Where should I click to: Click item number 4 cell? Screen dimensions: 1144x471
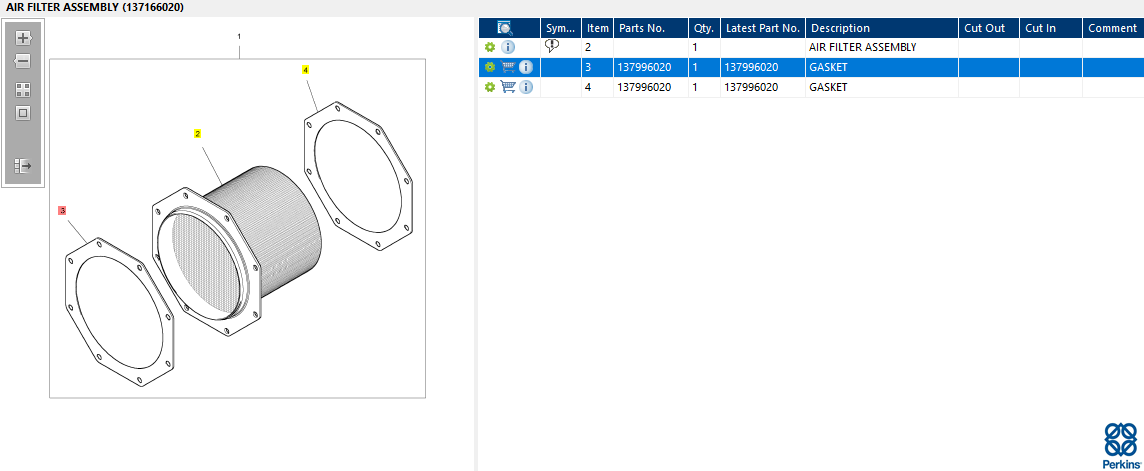598,87
